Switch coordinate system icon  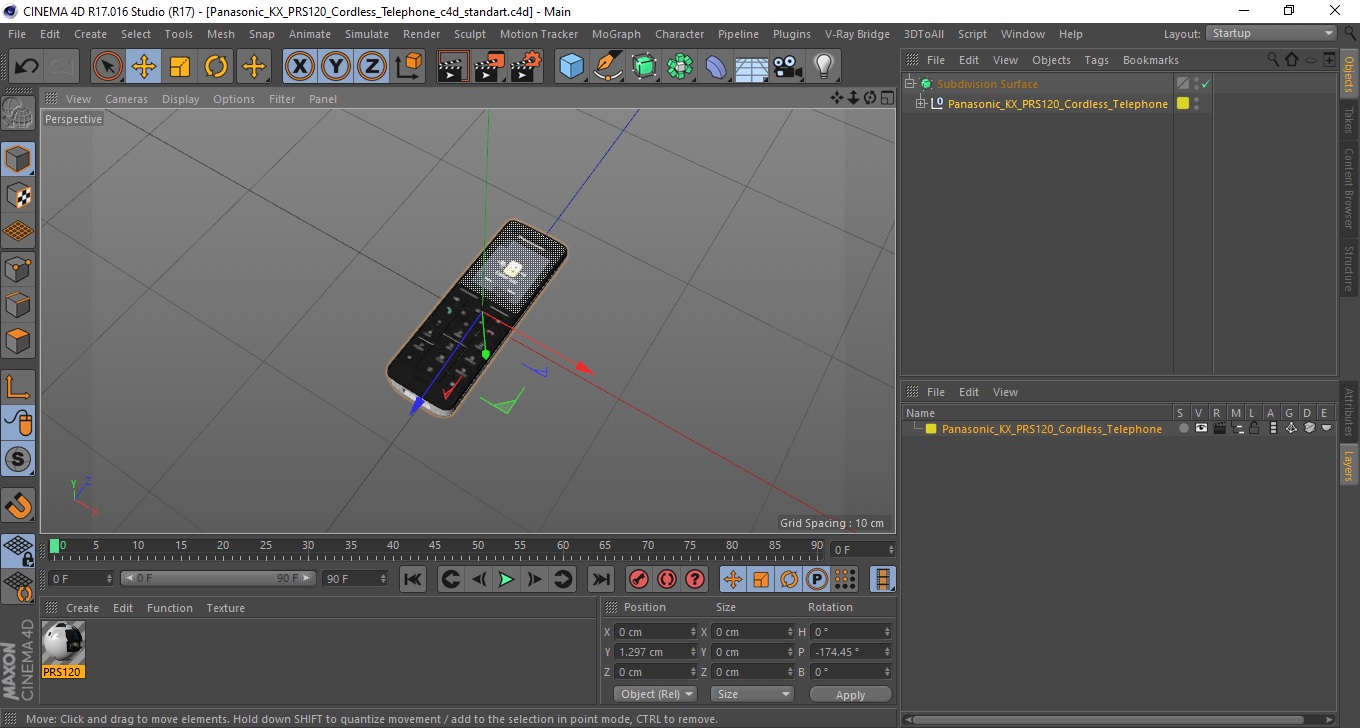point(408,67)
